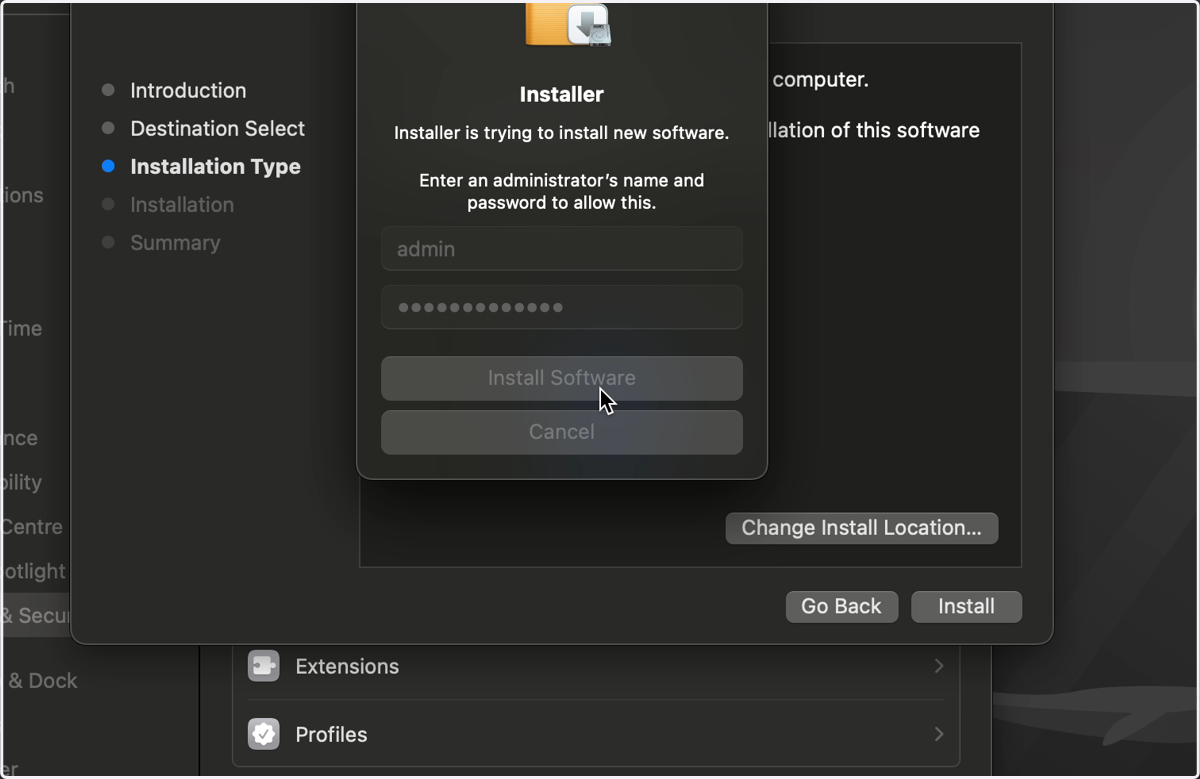Expand the Extensions row chevron
Screen dimensions: 1200x779
click(x=938, y=666)
